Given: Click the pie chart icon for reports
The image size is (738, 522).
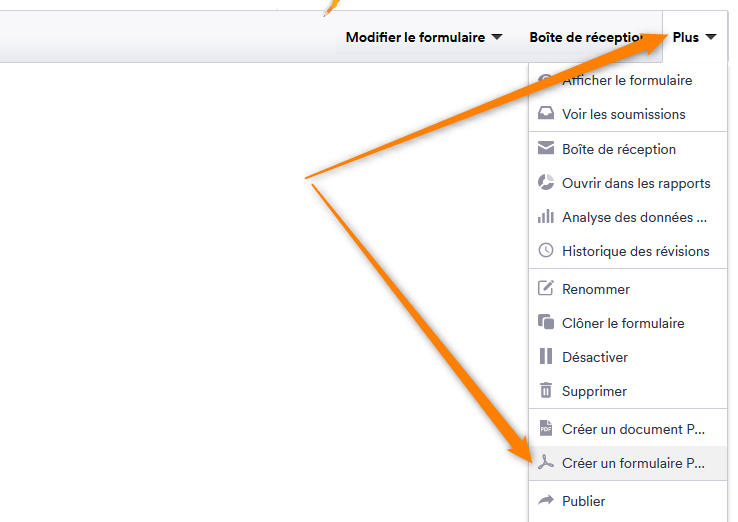Looking at the screenshot, I should tap(545, 182).
